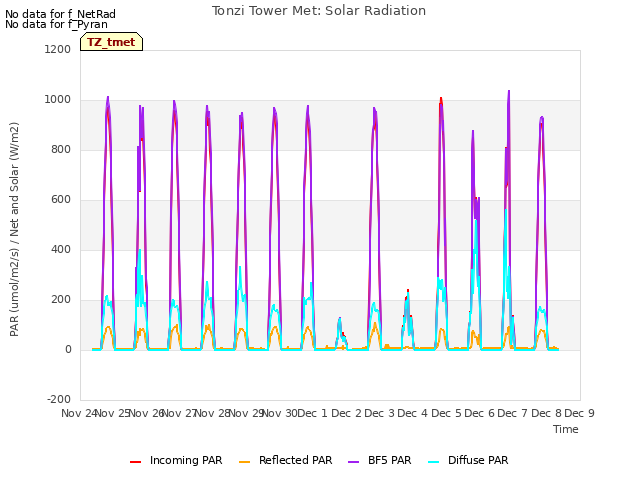This screenshot has height=480, width=640.
Task: Click the orange Reflected PAR legend swatch
Action: coord(244,462)
